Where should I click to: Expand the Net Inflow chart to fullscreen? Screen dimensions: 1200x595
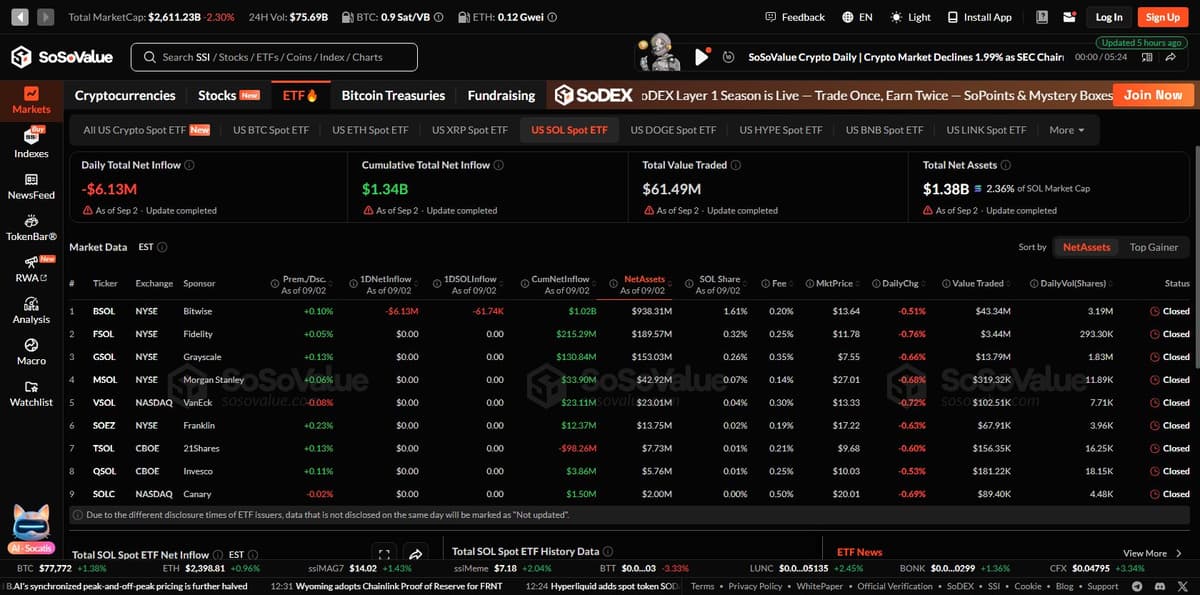[384, 553]
